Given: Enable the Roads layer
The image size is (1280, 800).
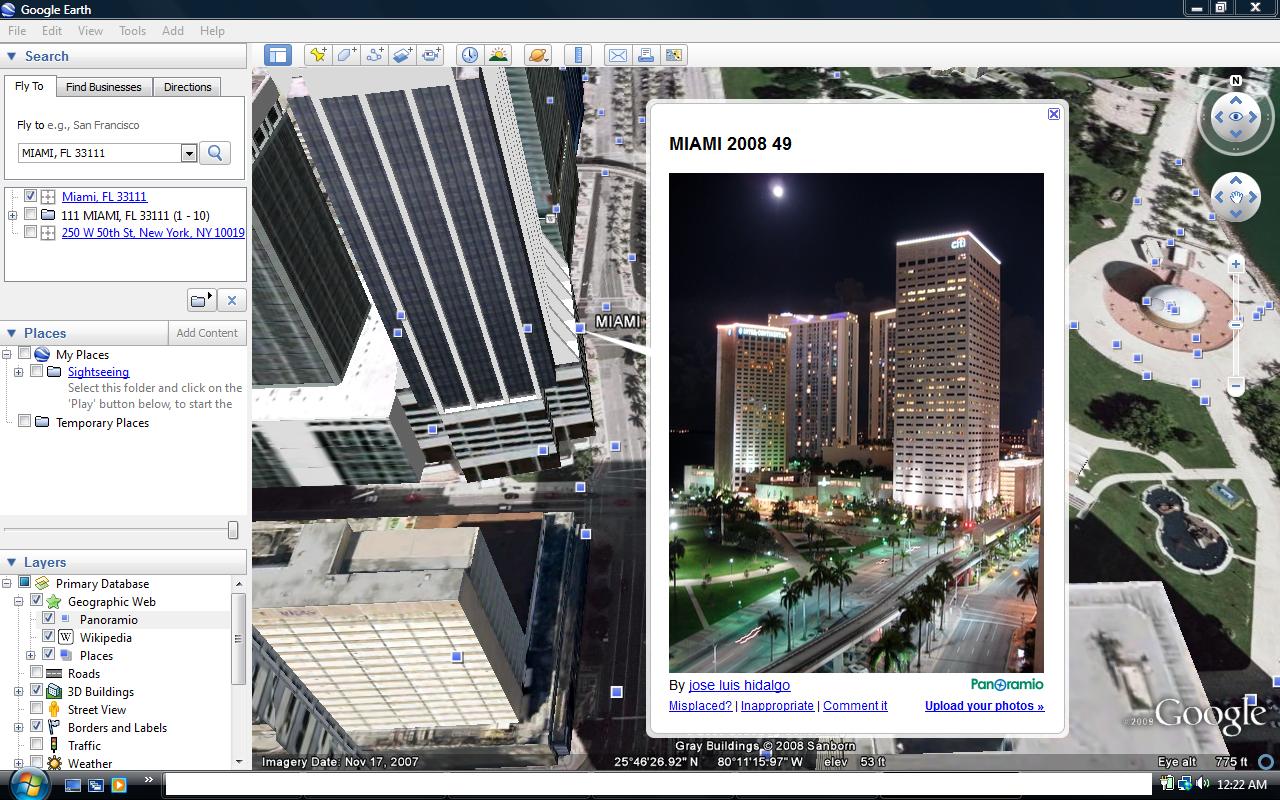Looking at the screenshot, I should pyautogui.click(x=36, y=673).
